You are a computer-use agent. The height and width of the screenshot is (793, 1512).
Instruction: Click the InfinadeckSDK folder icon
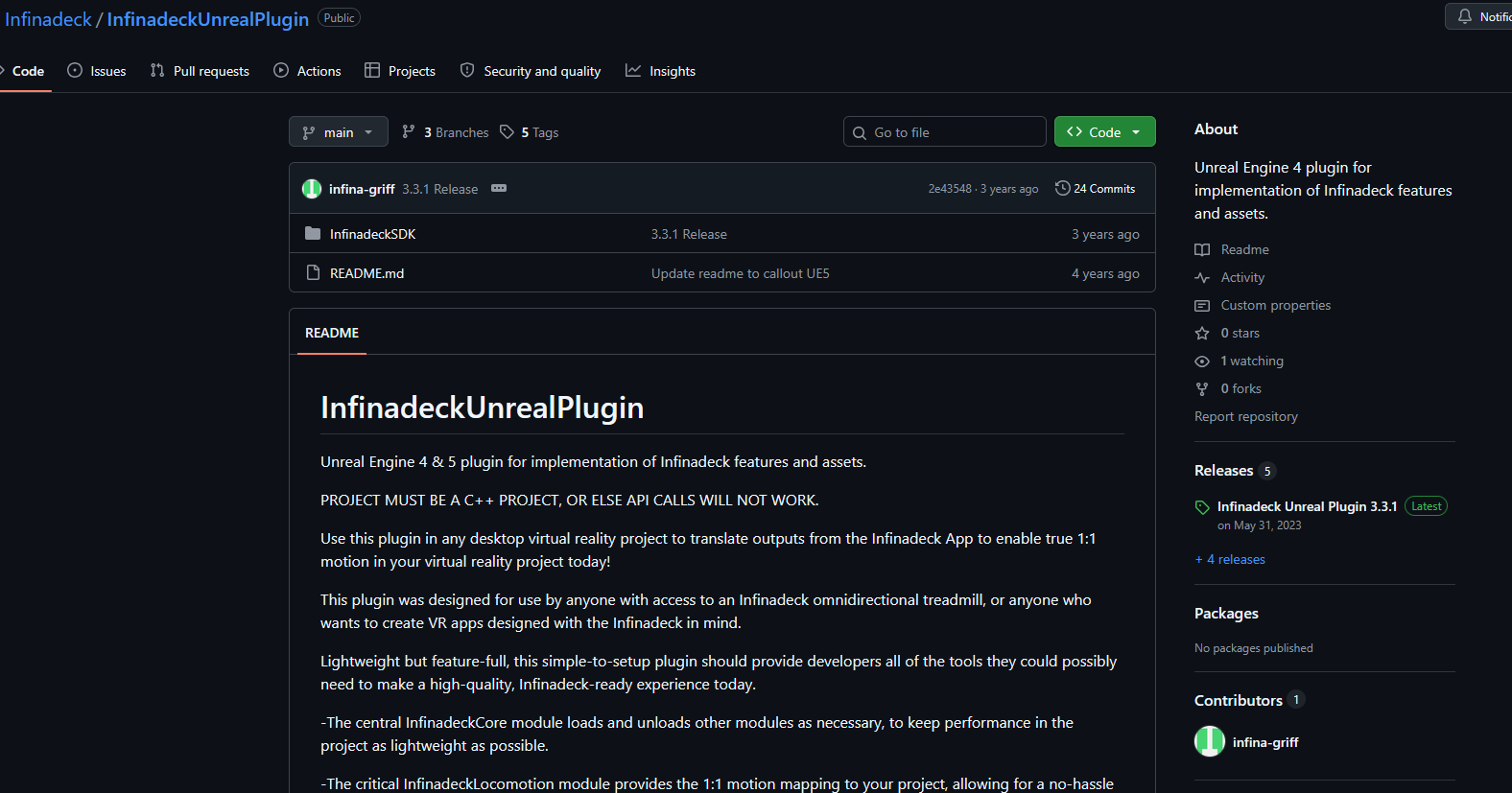click(313, 233)
